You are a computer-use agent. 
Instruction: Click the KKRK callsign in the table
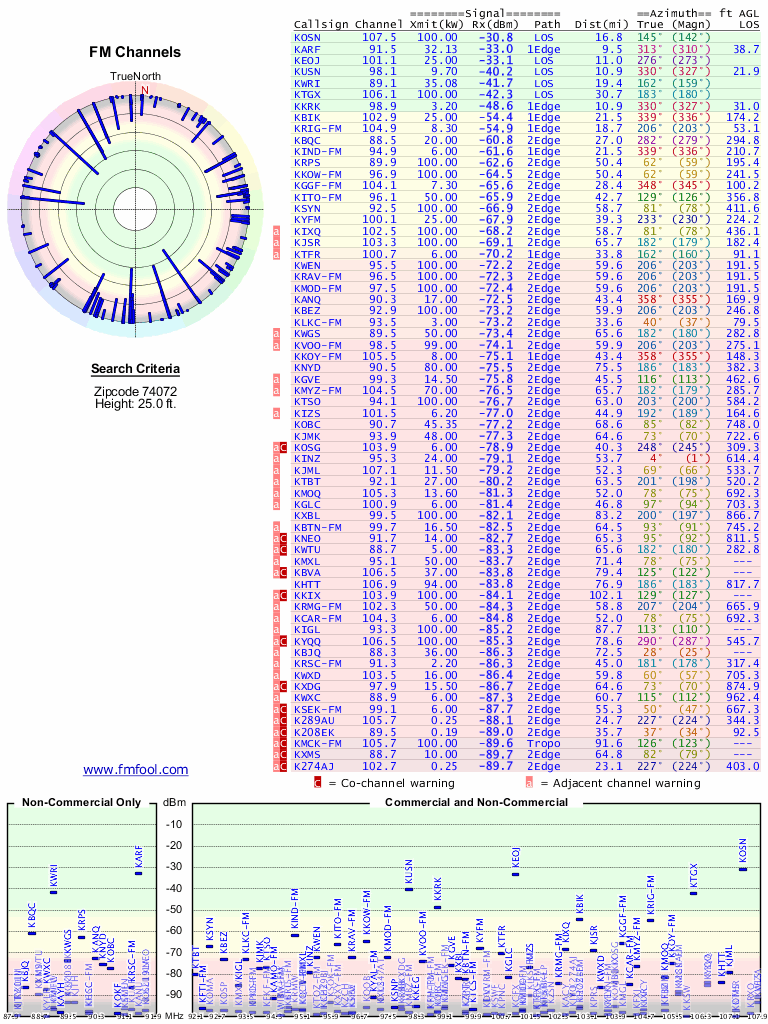307,106
